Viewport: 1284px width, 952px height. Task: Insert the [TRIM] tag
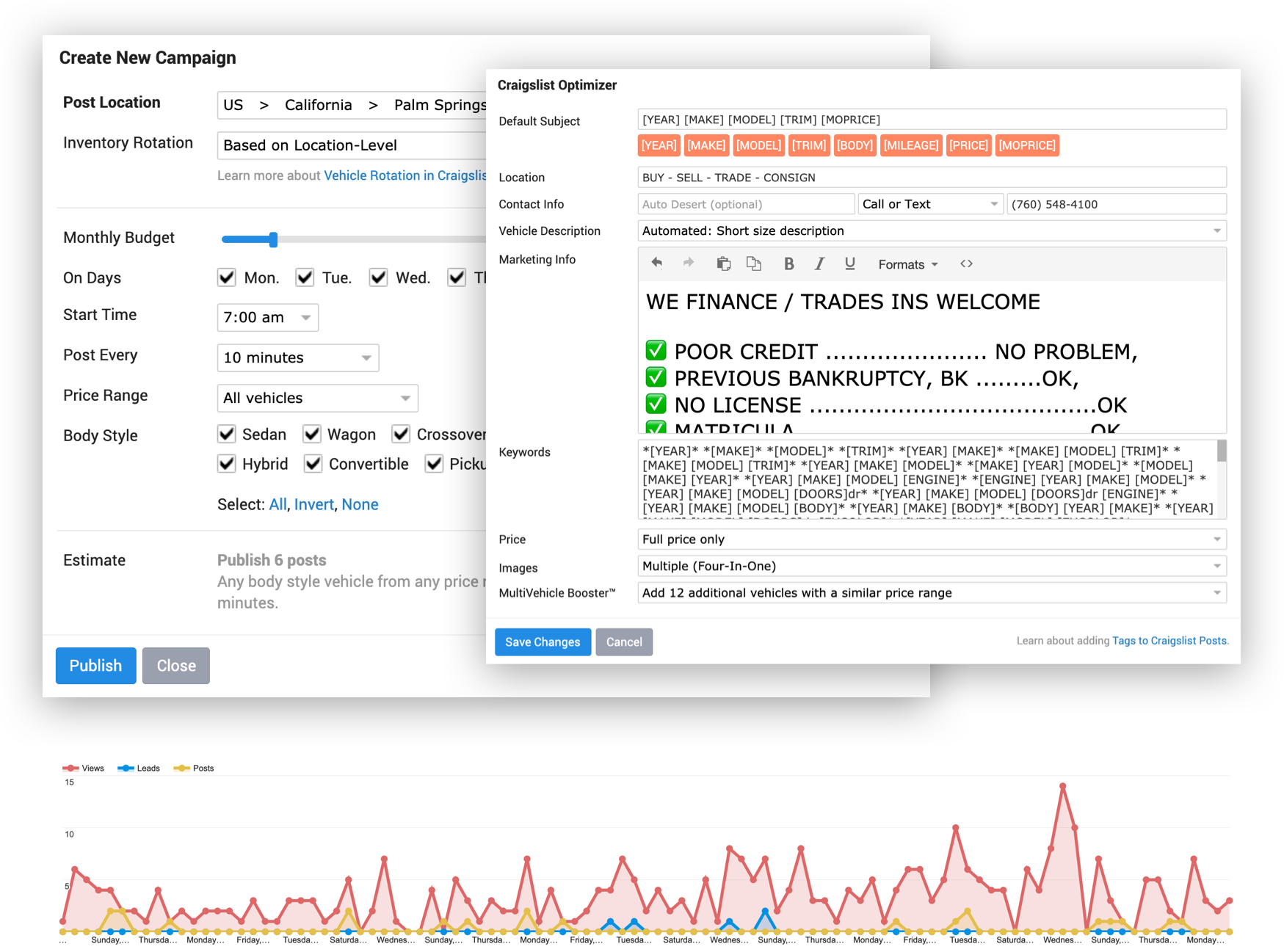(x=809, y=145)
